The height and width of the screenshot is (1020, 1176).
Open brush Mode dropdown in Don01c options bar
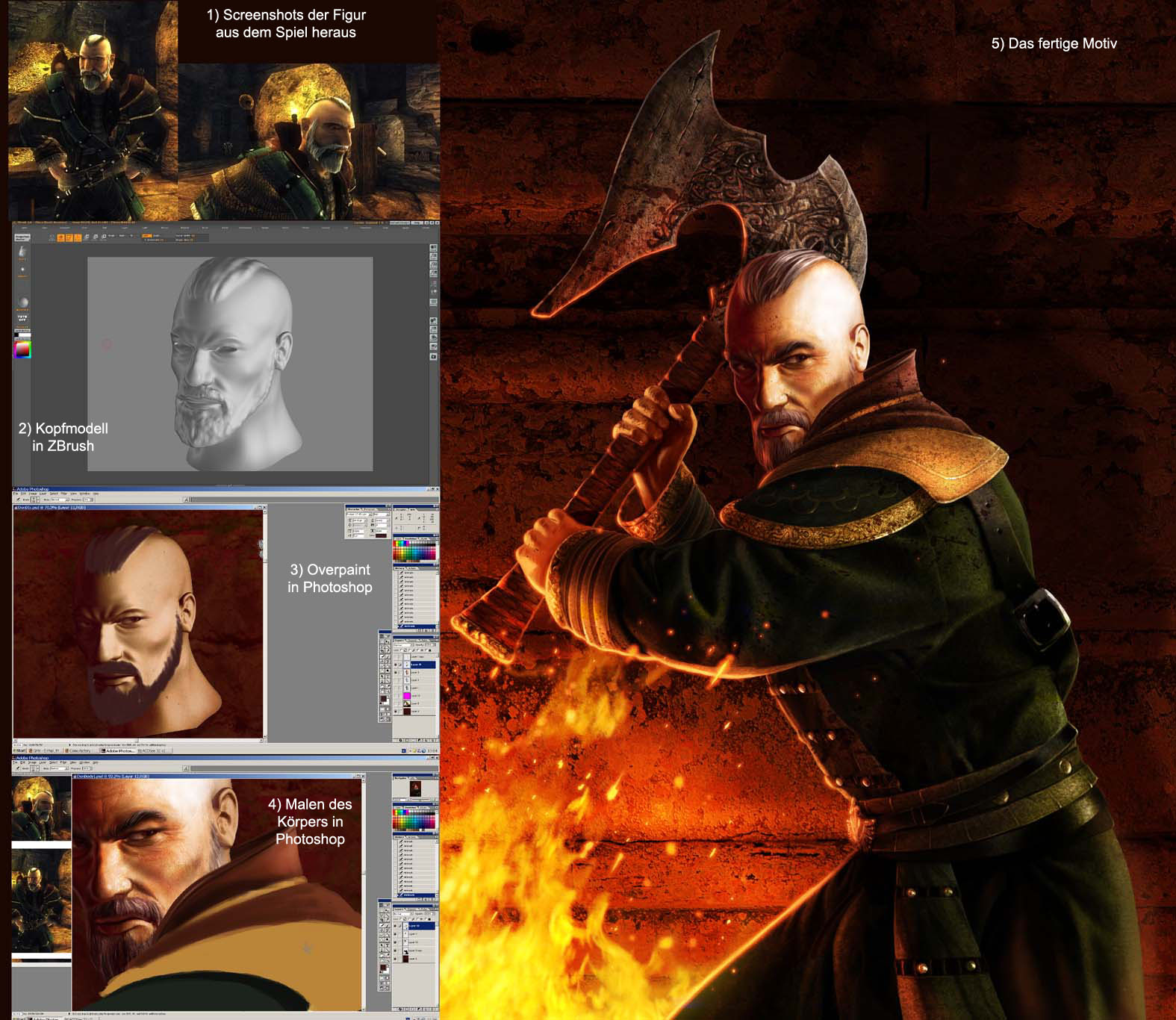(60, 500)
